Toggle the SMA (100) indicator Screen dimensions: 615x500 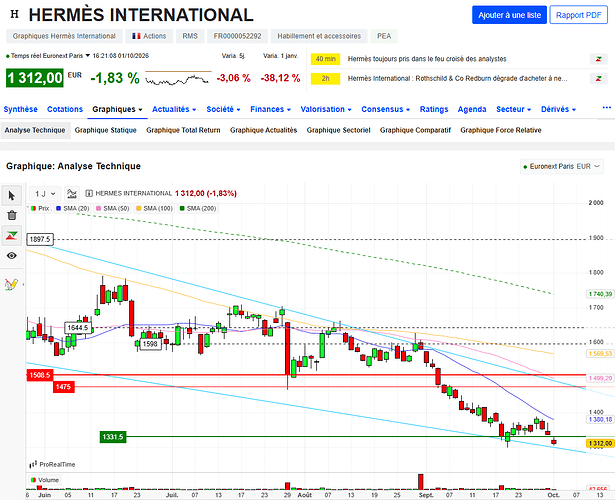[x=155, y=208]
